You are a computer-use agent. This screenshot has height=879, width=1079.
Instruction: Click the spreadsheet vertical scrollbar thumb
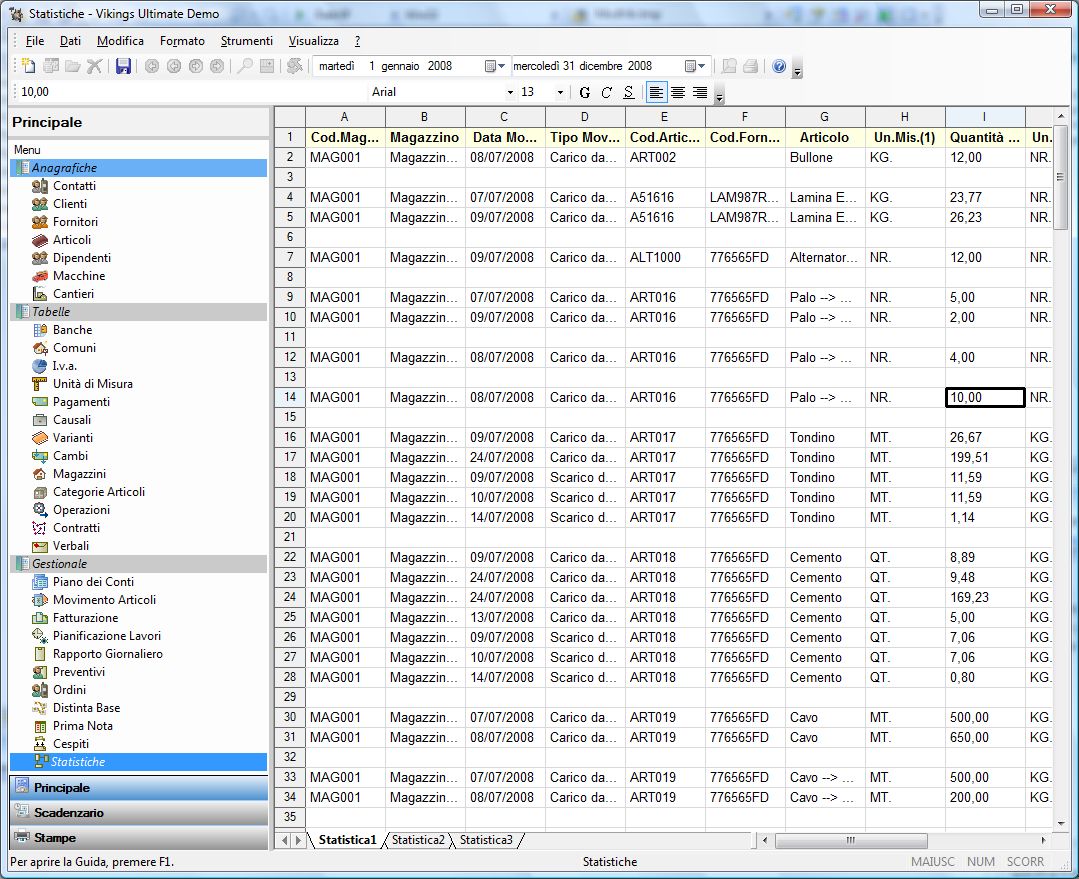click(1060, 177)
